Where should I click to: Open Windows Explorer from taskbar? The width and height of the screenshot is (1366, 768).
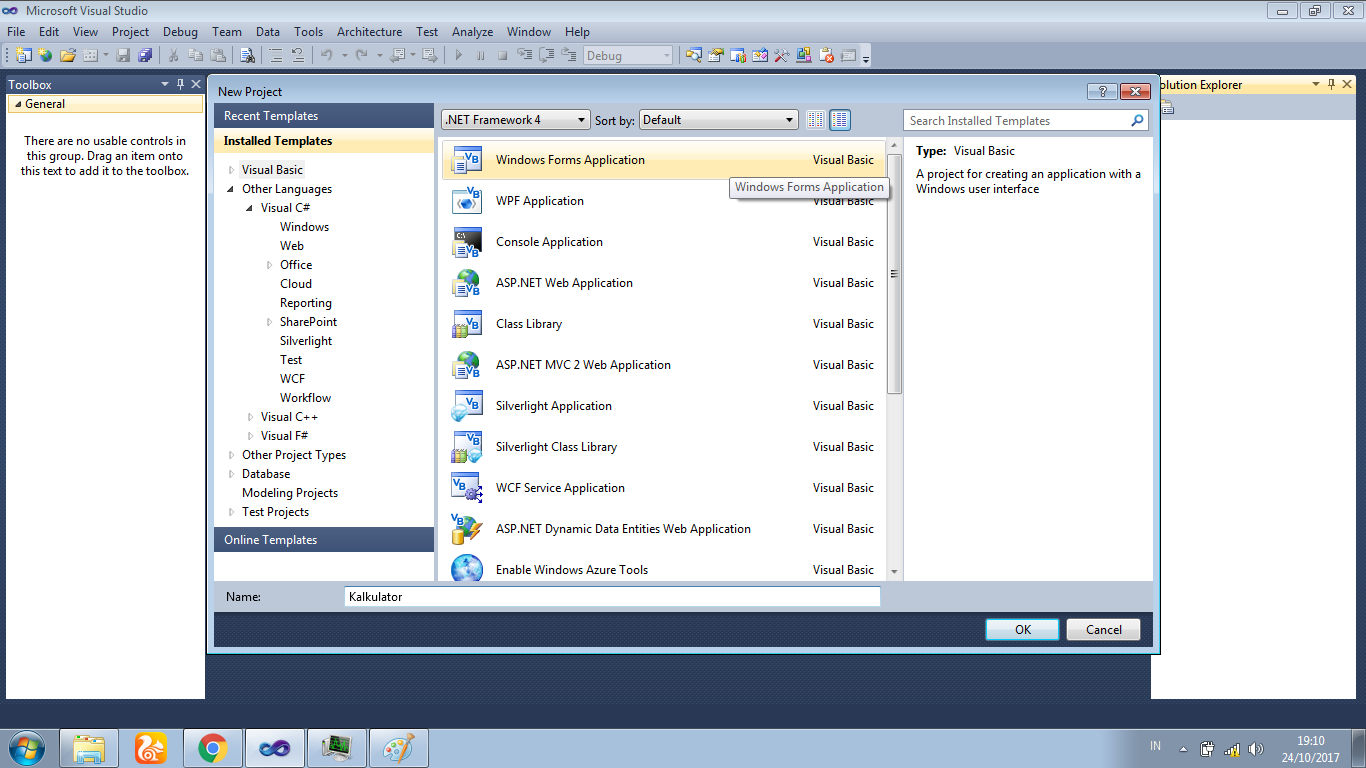88,748
